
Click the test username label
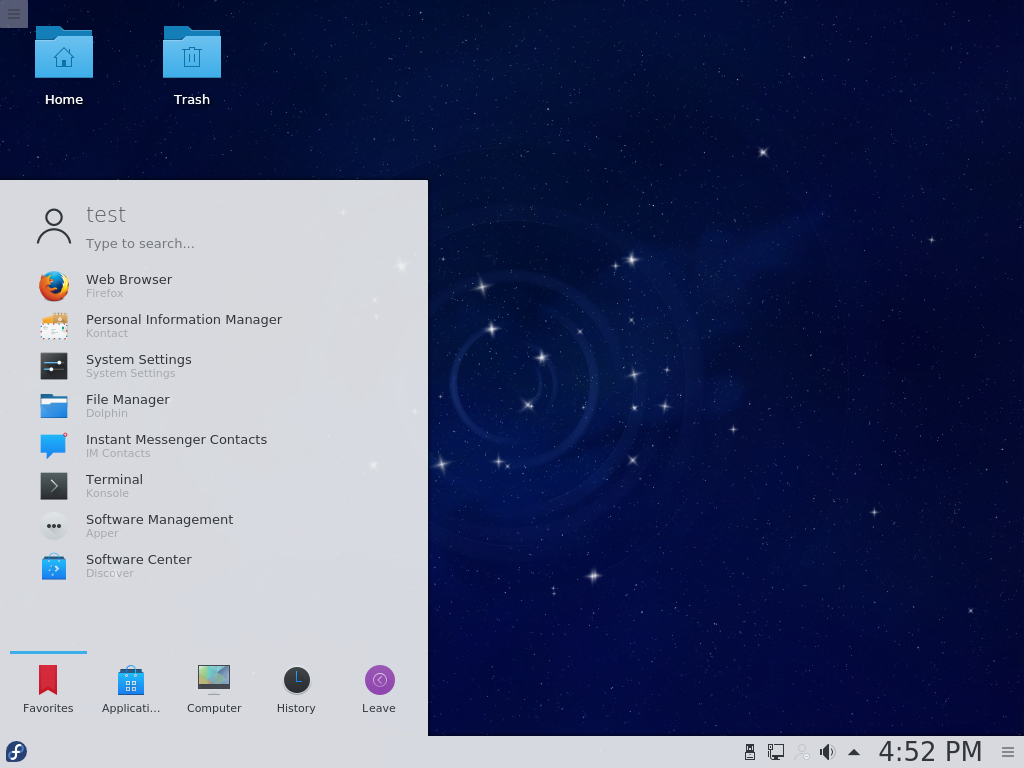click(x=106, y=215)
